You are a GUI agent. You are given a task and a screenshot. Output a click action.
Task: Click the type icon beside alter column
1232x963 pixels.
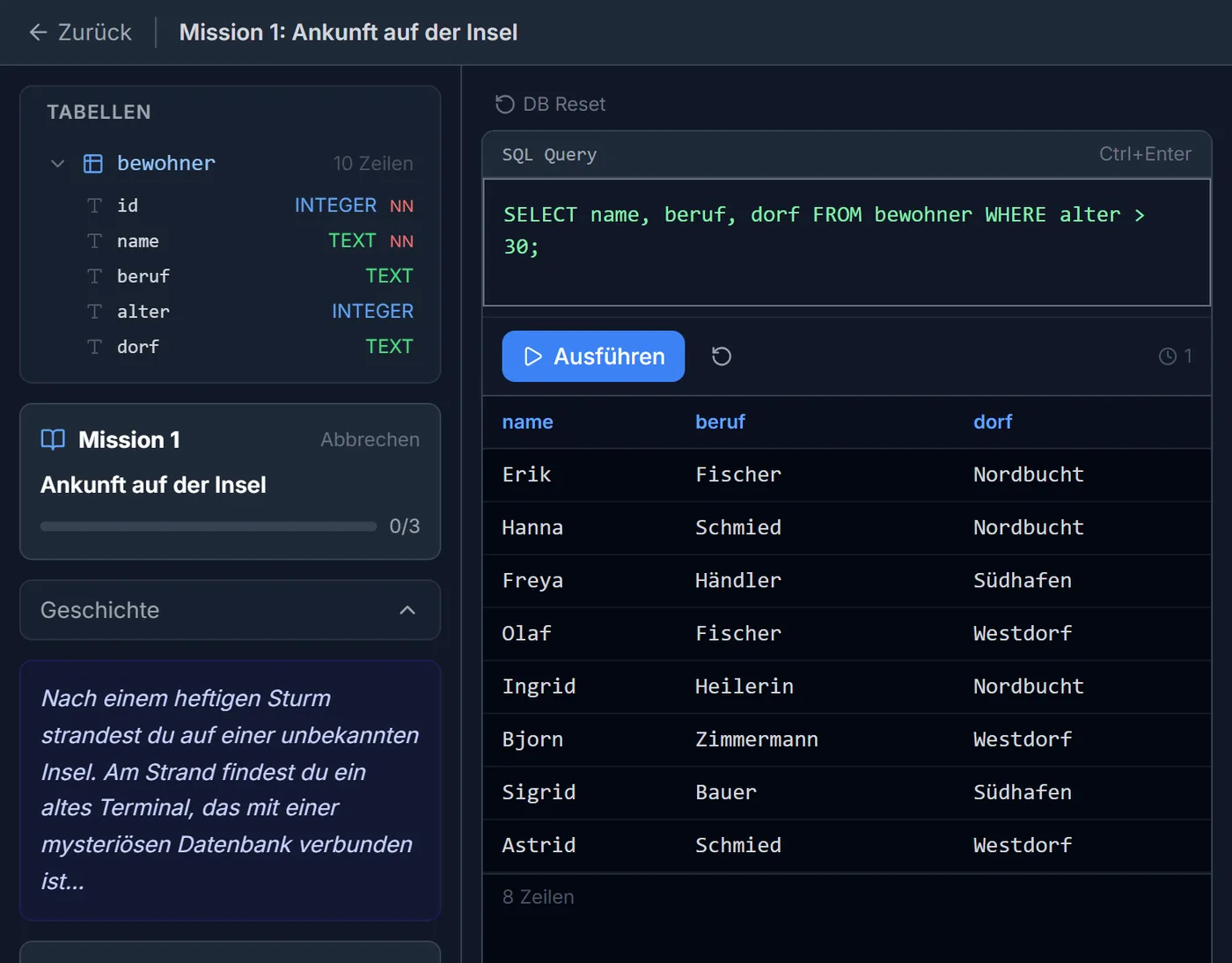pos(95,312)
